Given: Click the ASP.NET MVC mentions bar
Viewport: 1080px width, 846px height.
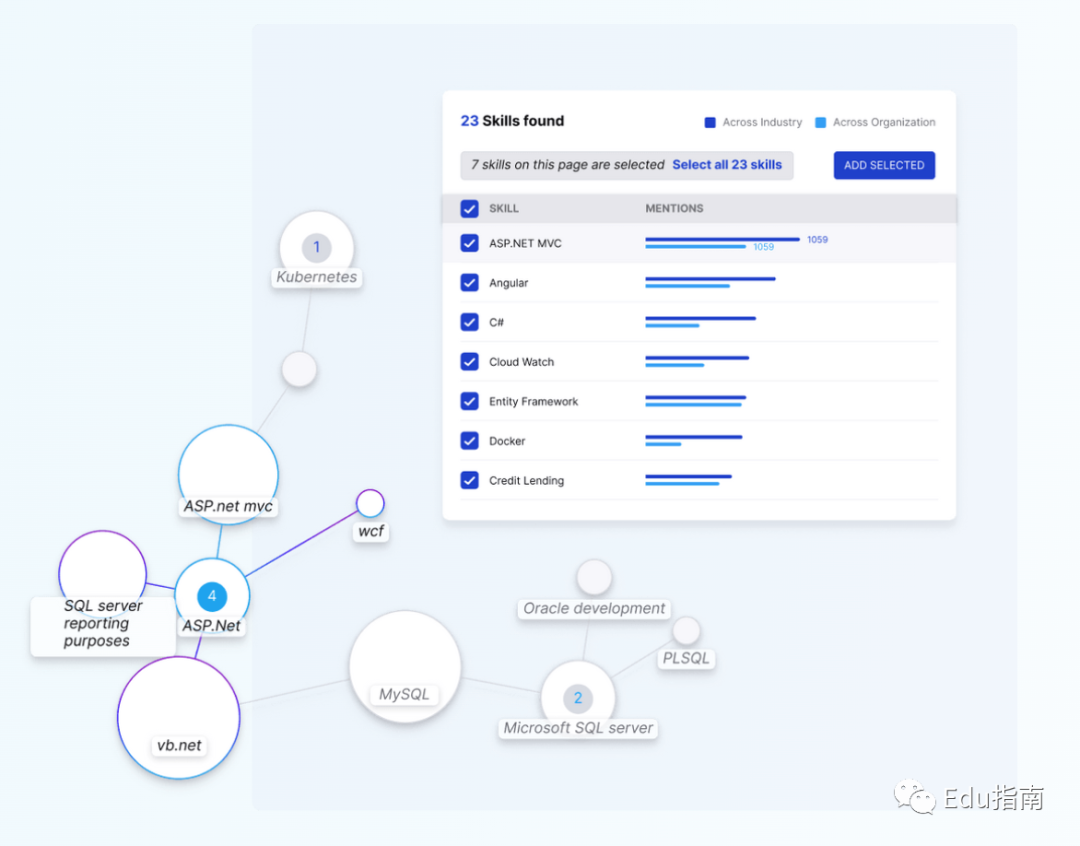Looking at the screenshot, I should tap(722, 243).
